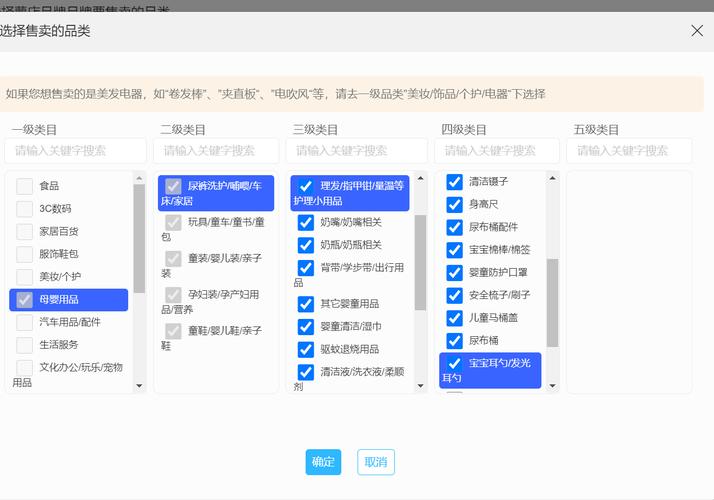Image resolution: width=714 pixels, height=500 pixels.
Task: Tick the 3C数码 checkbox
Action: [x=25, y=209]
